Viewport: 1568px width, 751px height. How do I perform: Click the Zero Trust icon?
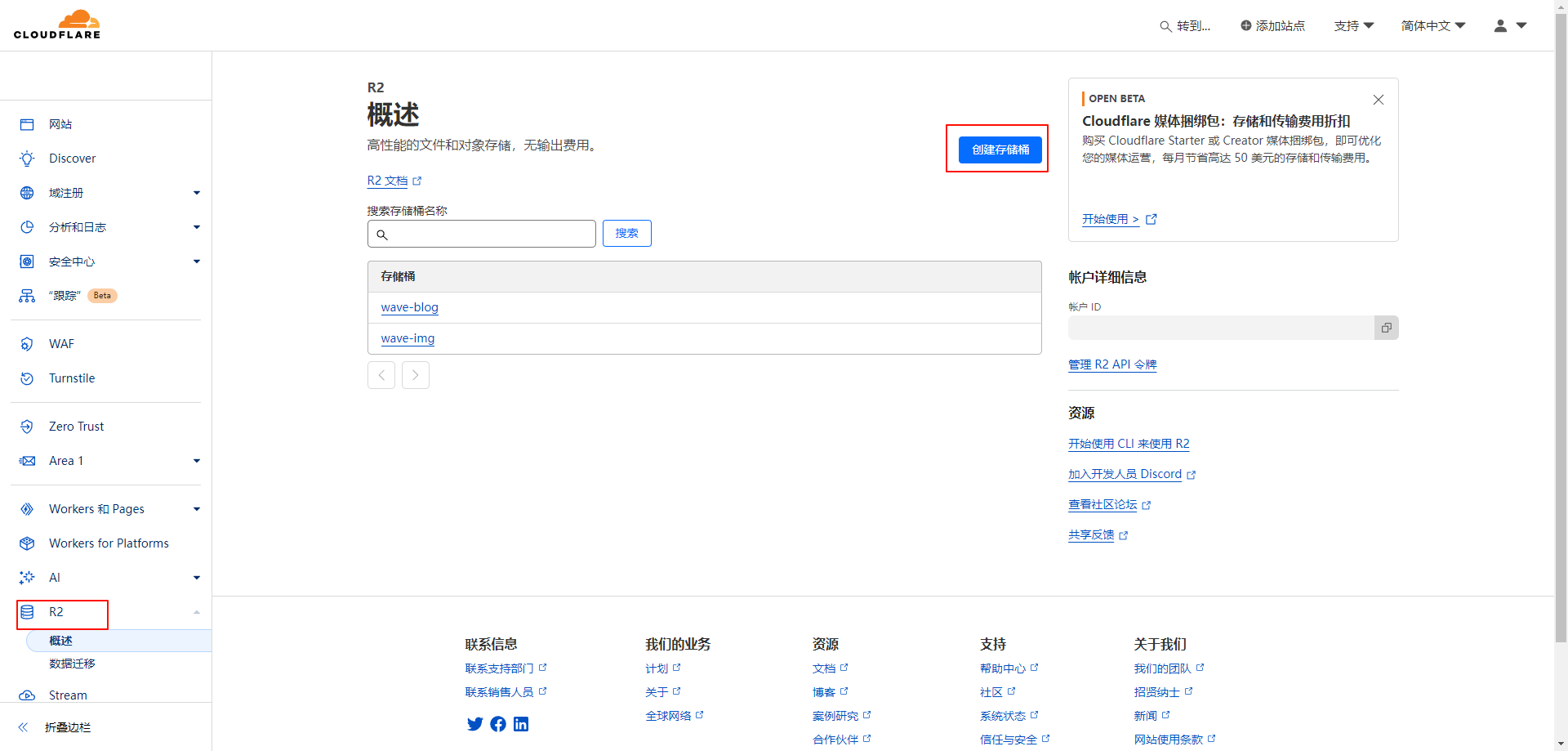[x=27, y=427]
